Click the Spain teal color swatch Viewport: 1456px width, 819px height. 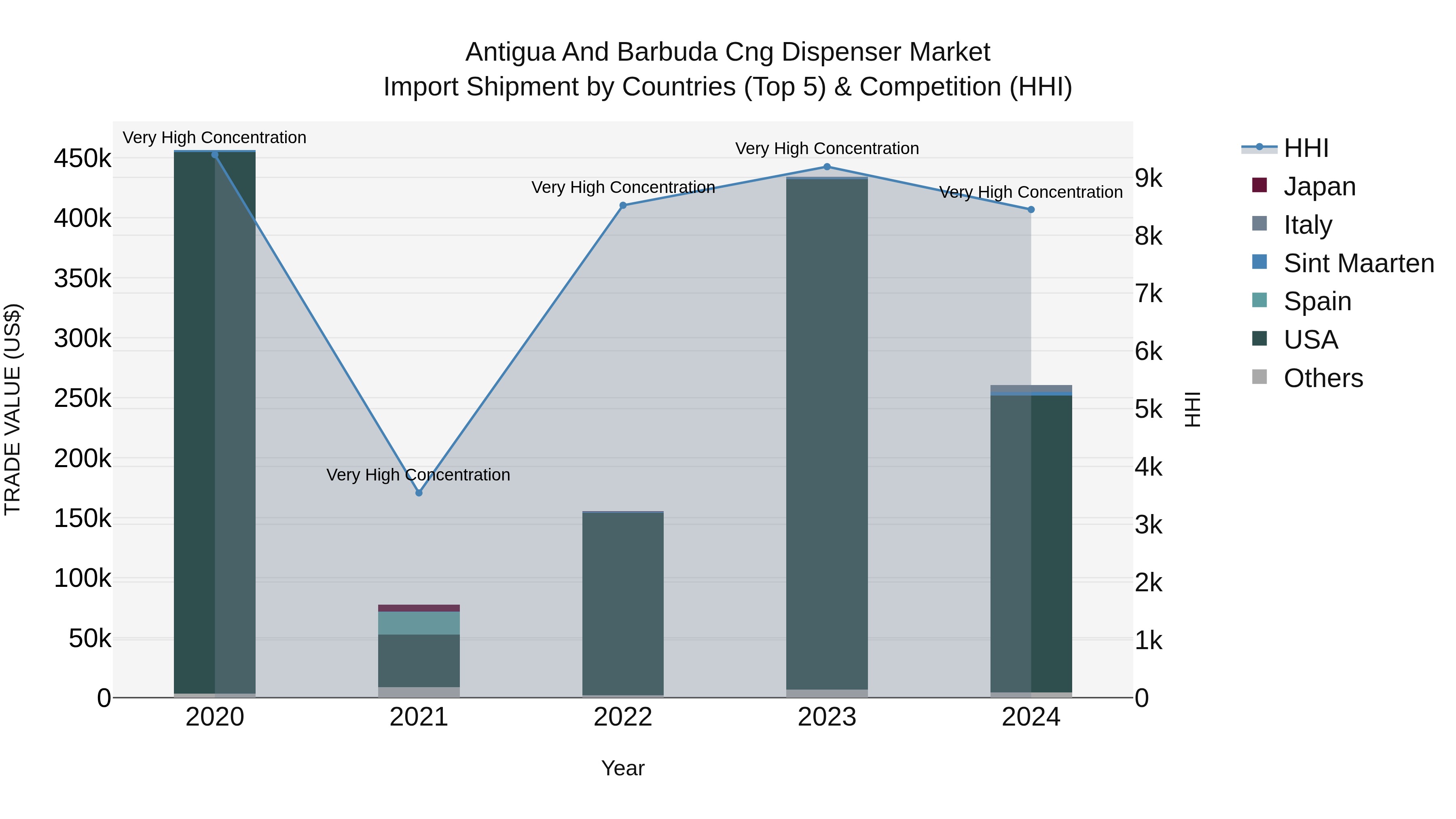point(1259,300)
